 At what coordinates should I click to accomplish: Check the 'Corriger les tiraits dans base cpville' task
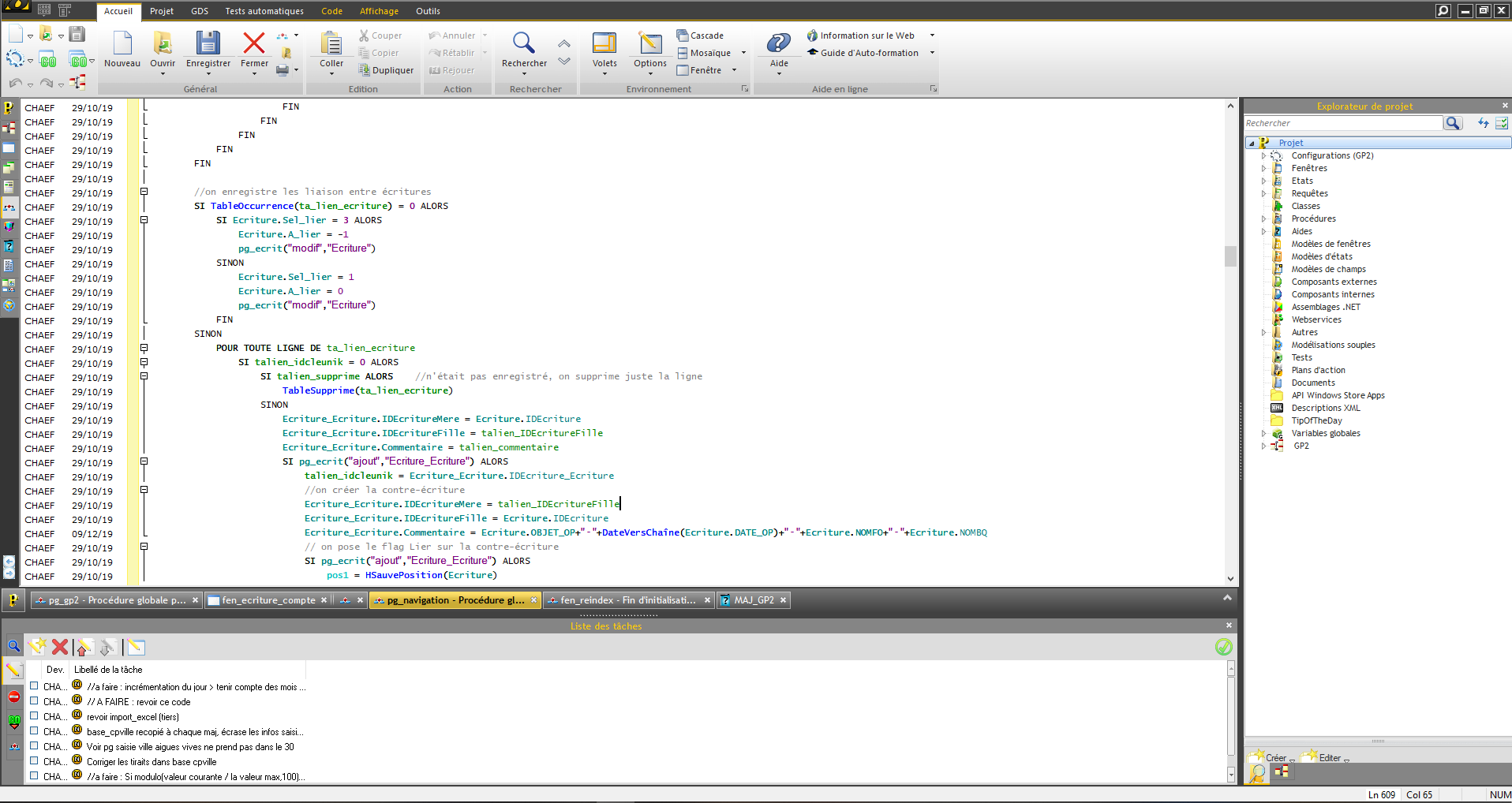tap(34, 761)
